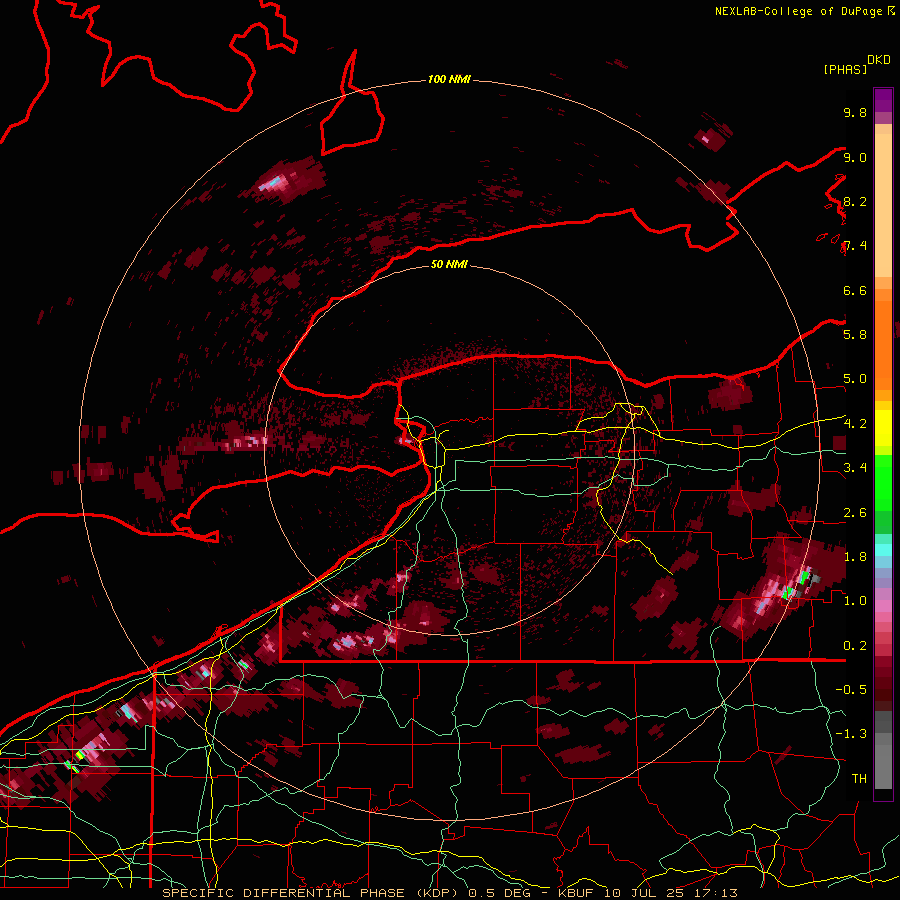Click the 6.6 scale label
This screenshot has height=900, width=900.
tap(855, 290)
